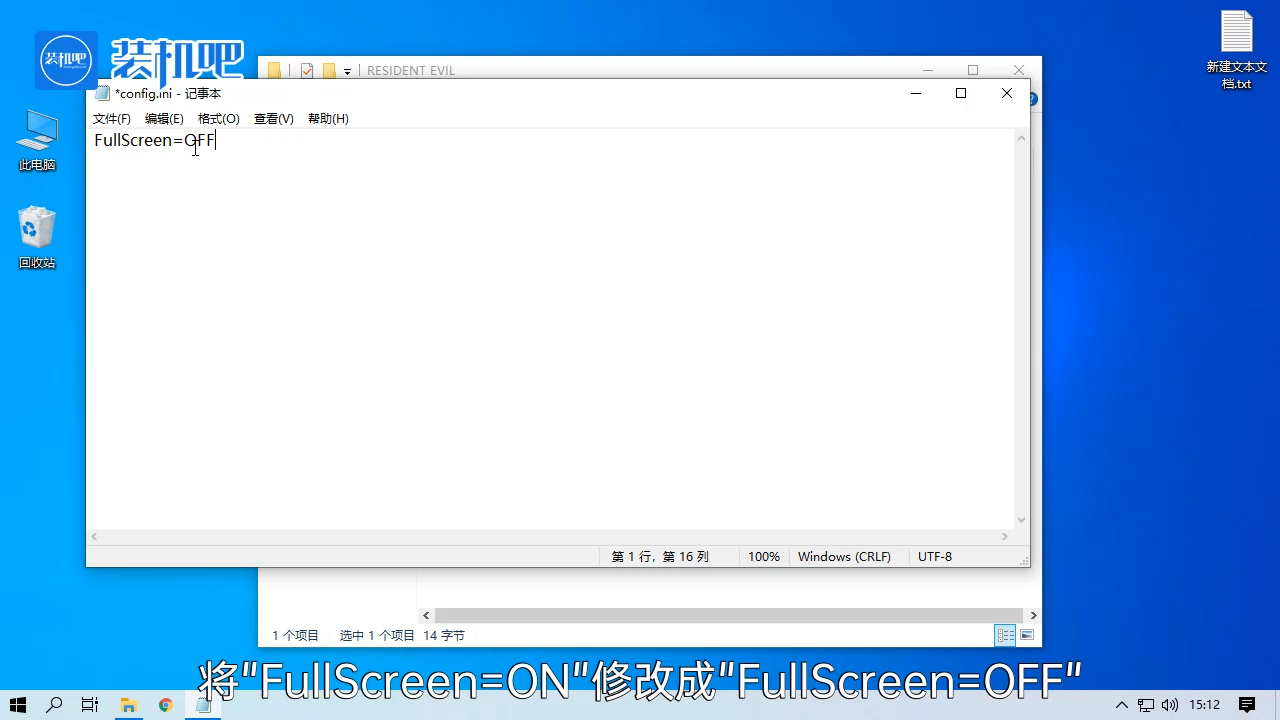This screenshot has width=1280, height=720.
Task: Click the volume speaker tray icon
Action: click(1169, 705)
